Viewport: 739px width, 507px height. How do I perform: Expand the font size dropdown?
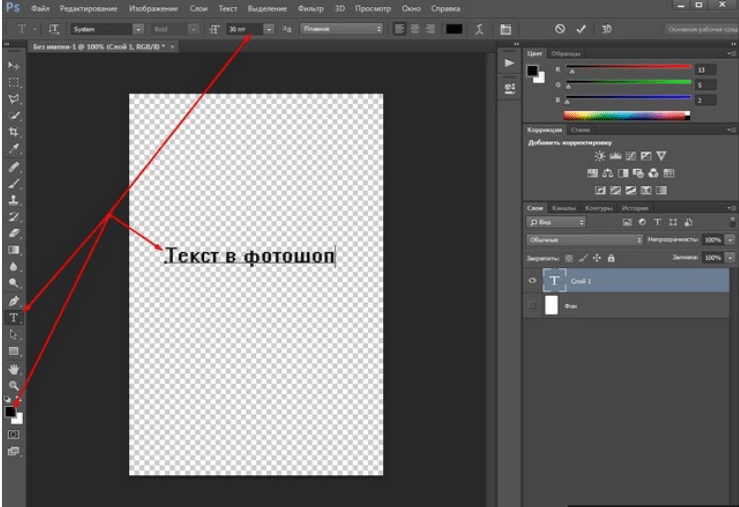click(269, 29)
